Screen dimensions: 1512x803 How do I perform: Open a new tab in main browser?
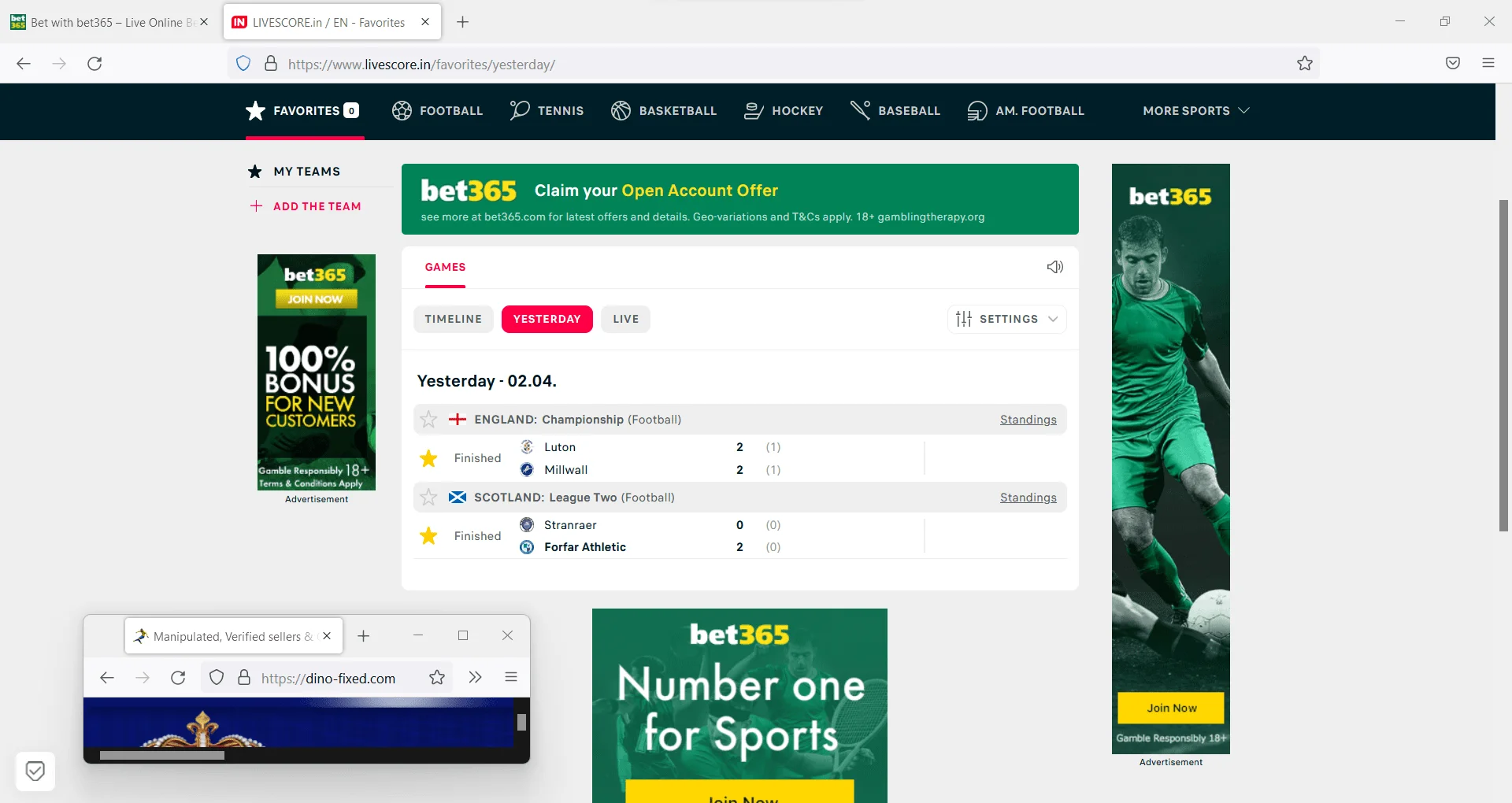[x=463, y=22]
